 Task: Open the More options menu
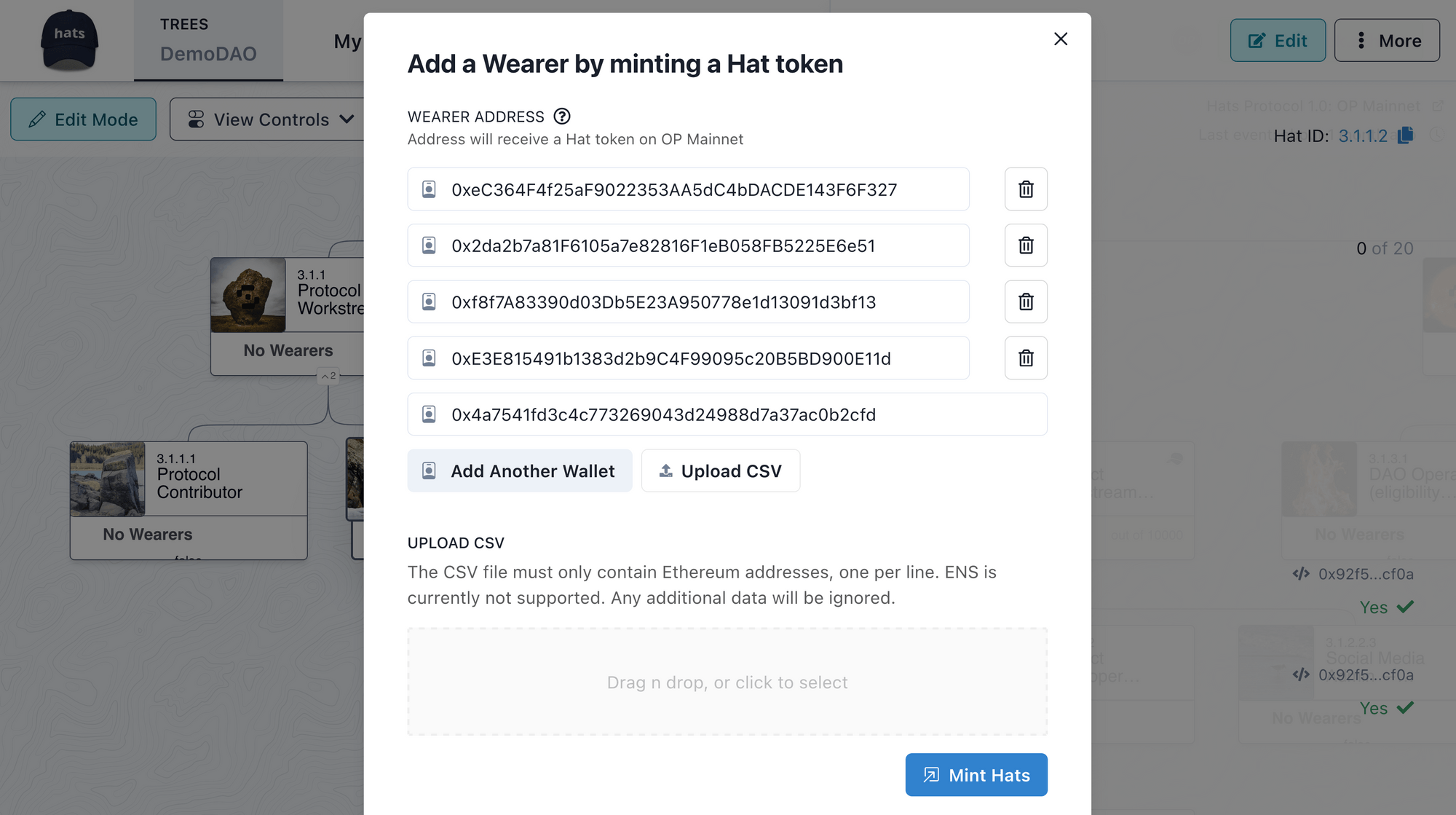coord(1386,40)
